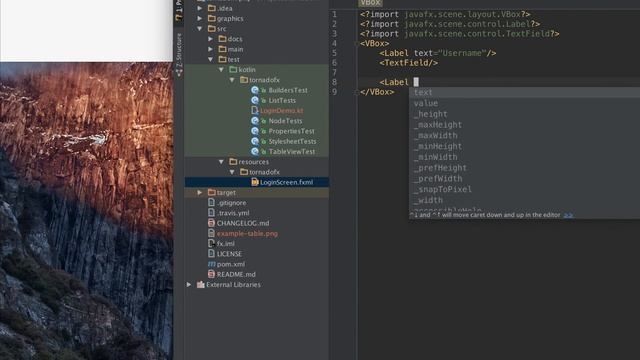Click the ListTests class icon

[x=255, y=100]
